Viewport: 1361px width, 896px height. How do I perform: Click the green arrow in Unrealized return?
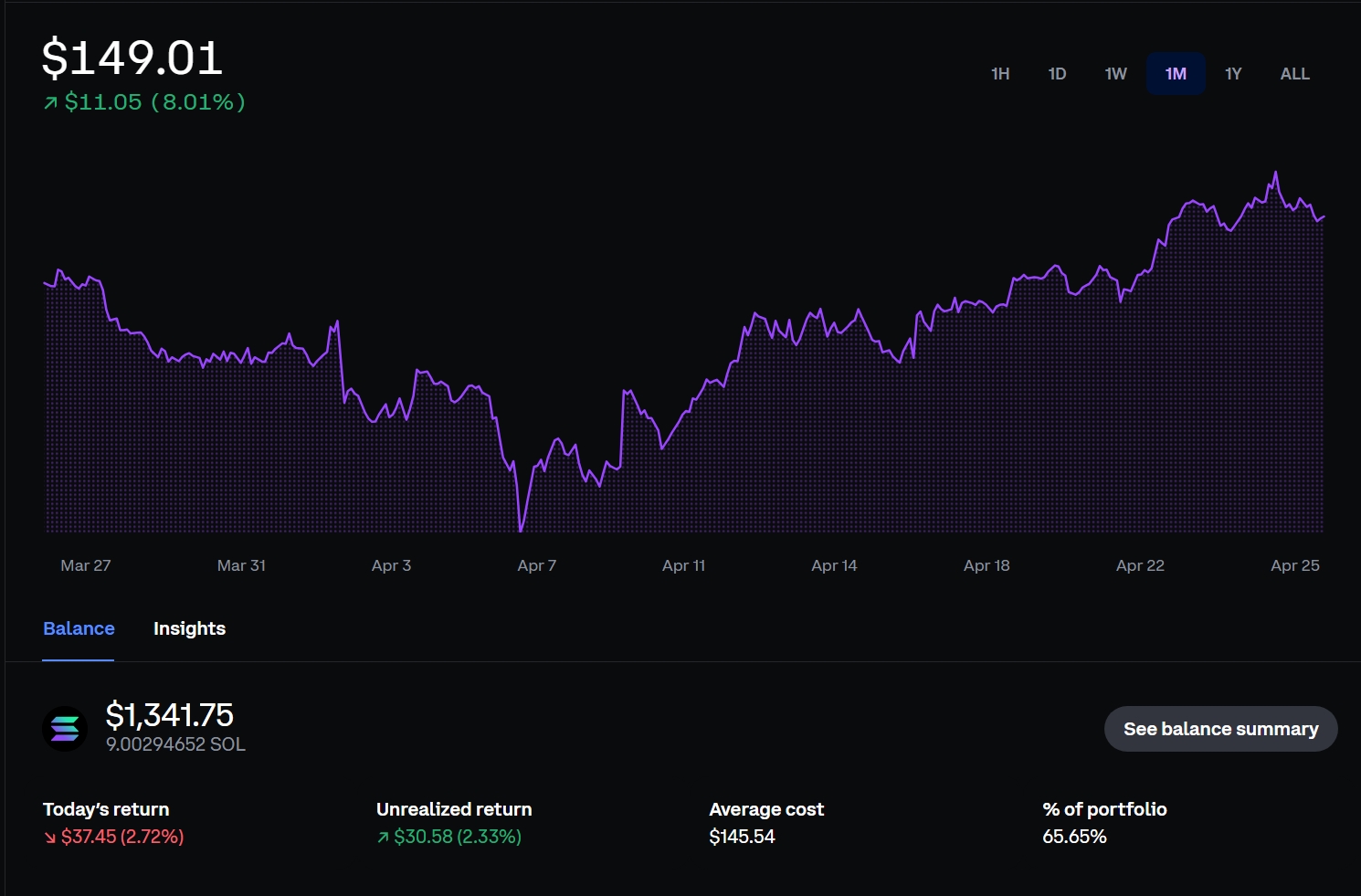point(383,838)
